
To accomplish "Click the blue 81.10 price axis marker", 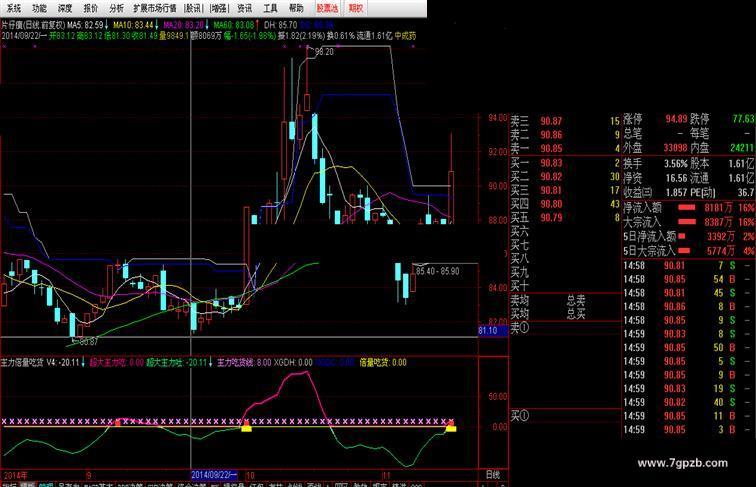I will pyautogui.click(x=493, y=330).
